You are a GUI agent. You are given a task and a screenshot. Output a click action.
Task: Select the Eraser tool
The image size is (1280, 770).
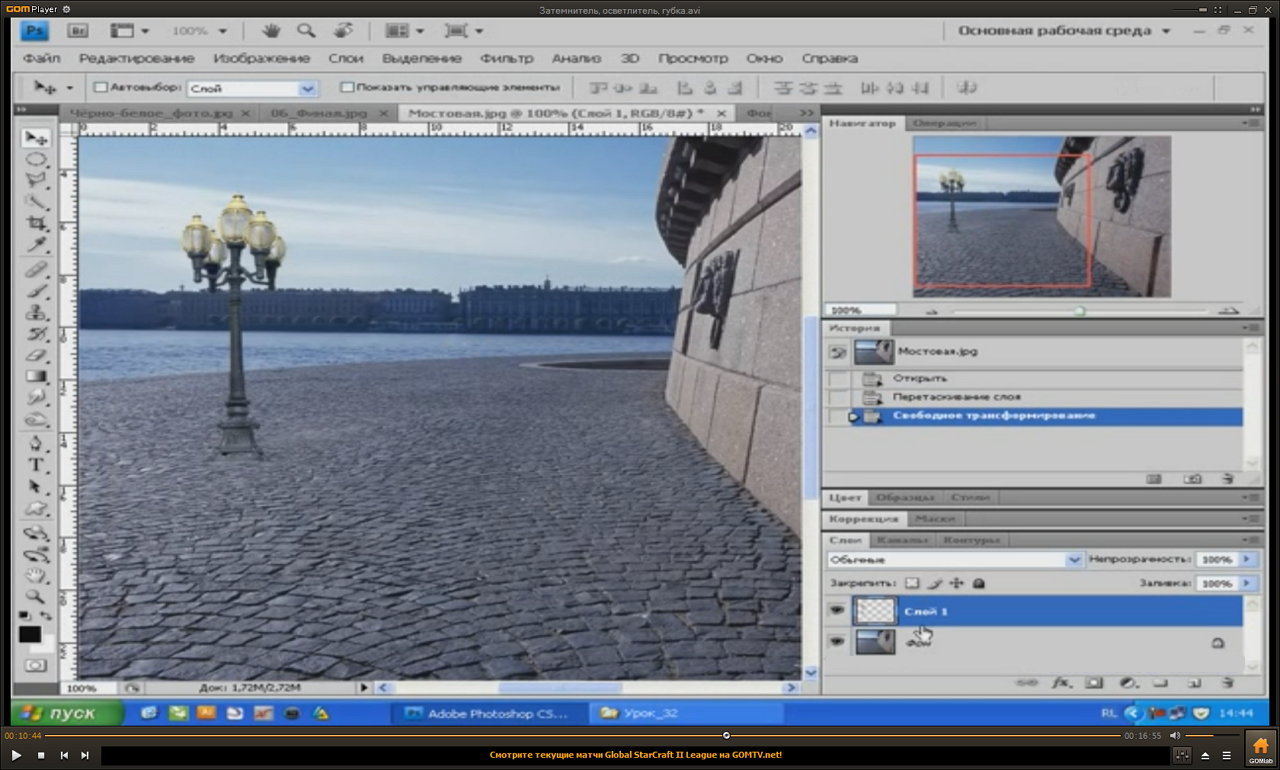(36, 355)
